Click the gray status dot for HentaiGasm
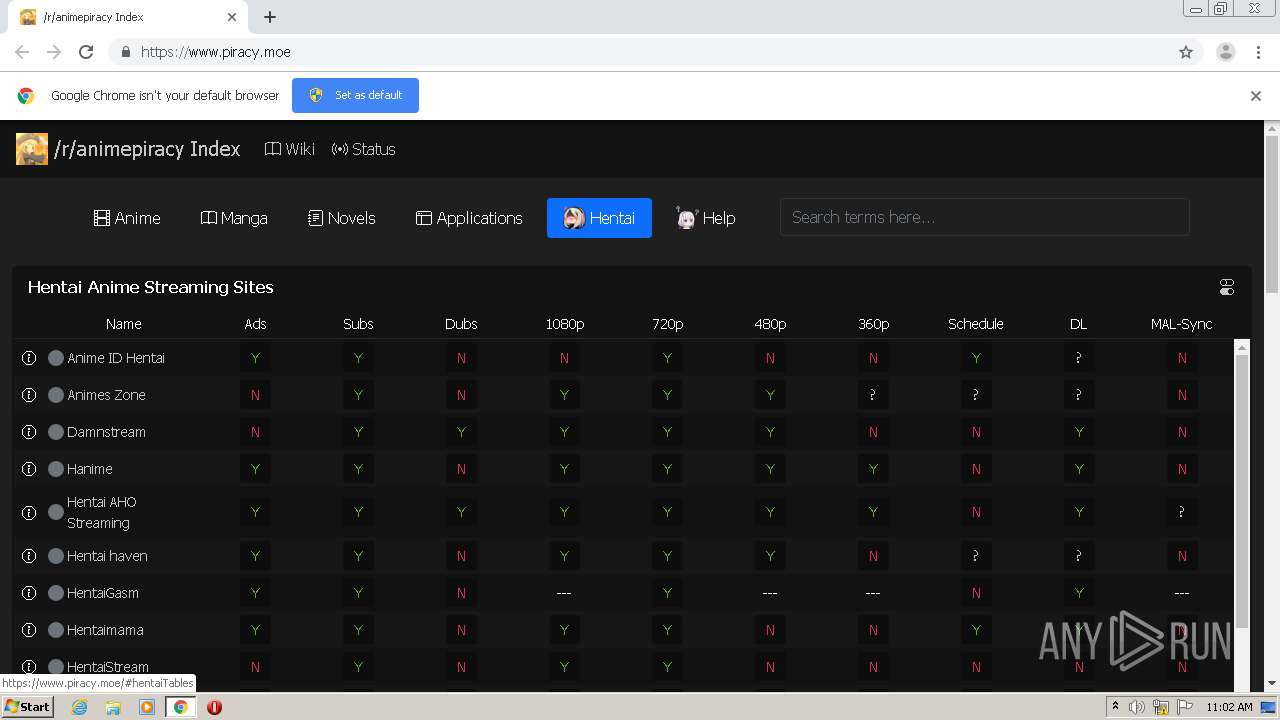Viewport: 1280px width, 720px height. [x=56, y=593]
